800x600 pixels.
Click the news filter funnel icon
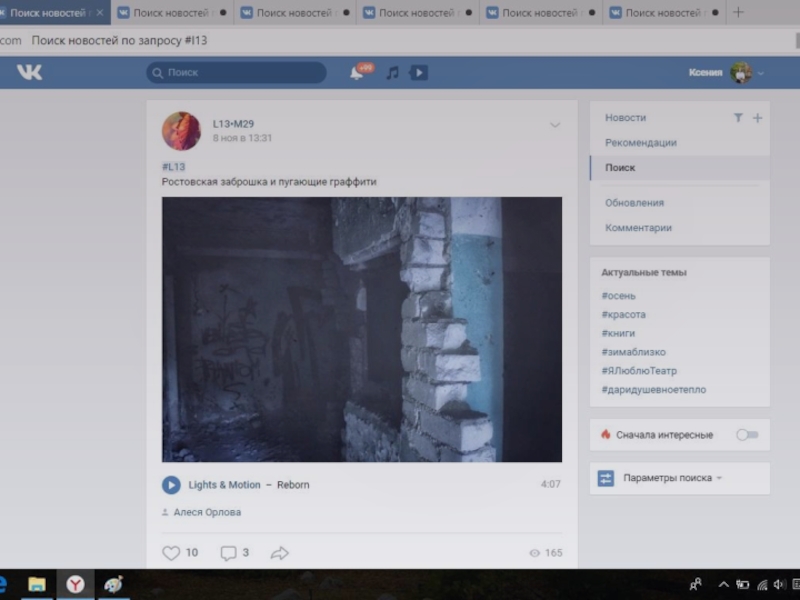tap(738, 118)
